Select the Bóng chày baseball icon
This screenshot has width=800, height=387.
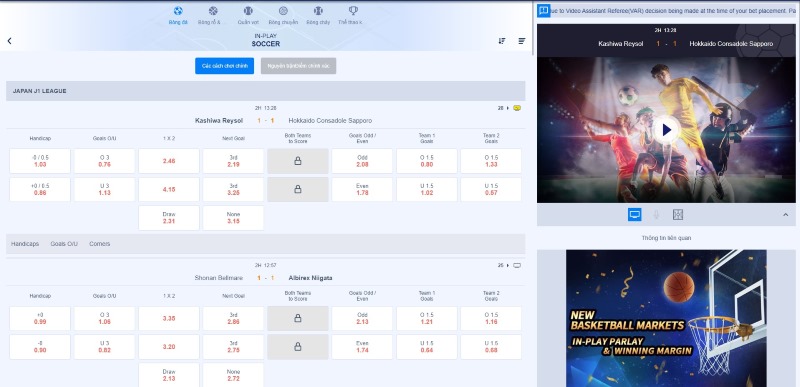tap(318, 11)
